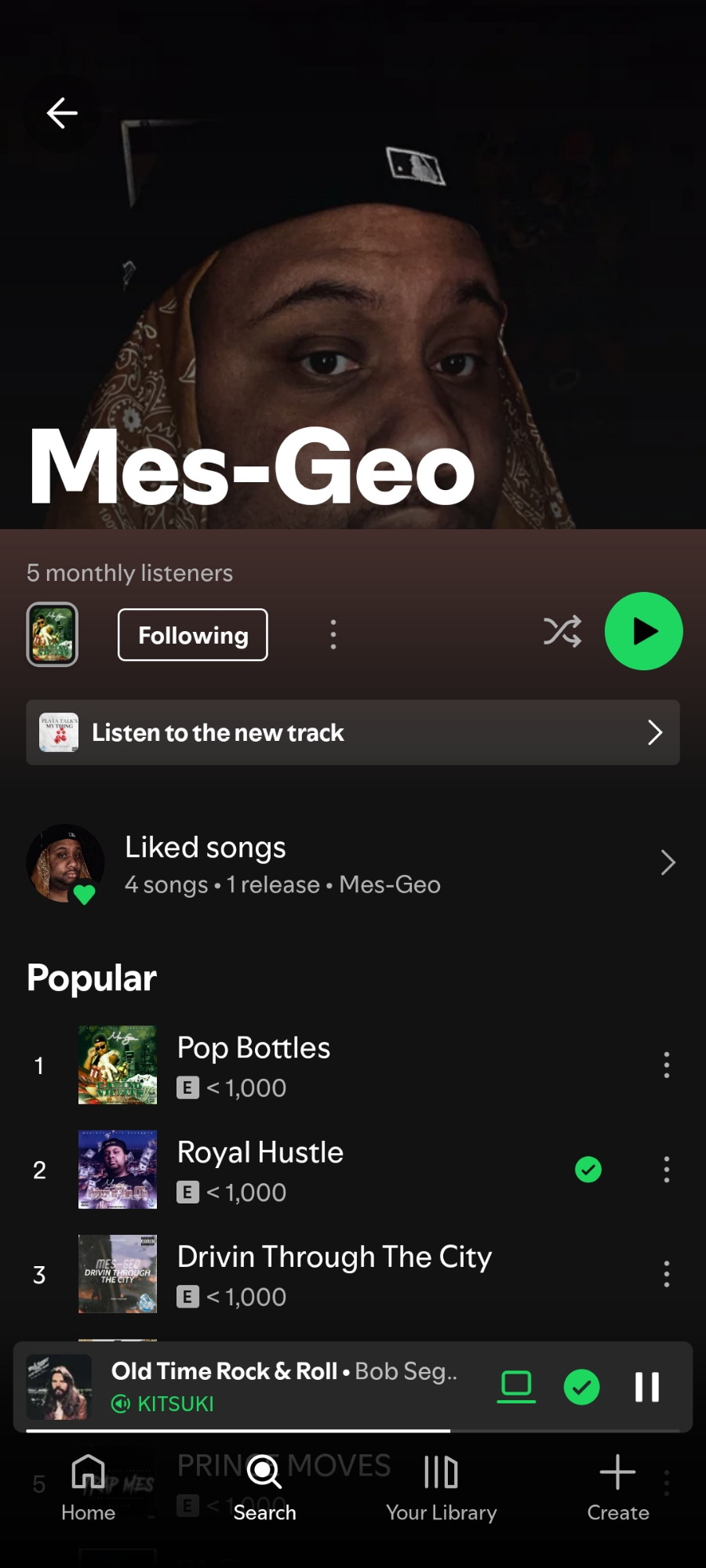Enable shuffle for Mes-Geo
The height and width of the screenshot is (1568, 706).
(x=562, y=632)
